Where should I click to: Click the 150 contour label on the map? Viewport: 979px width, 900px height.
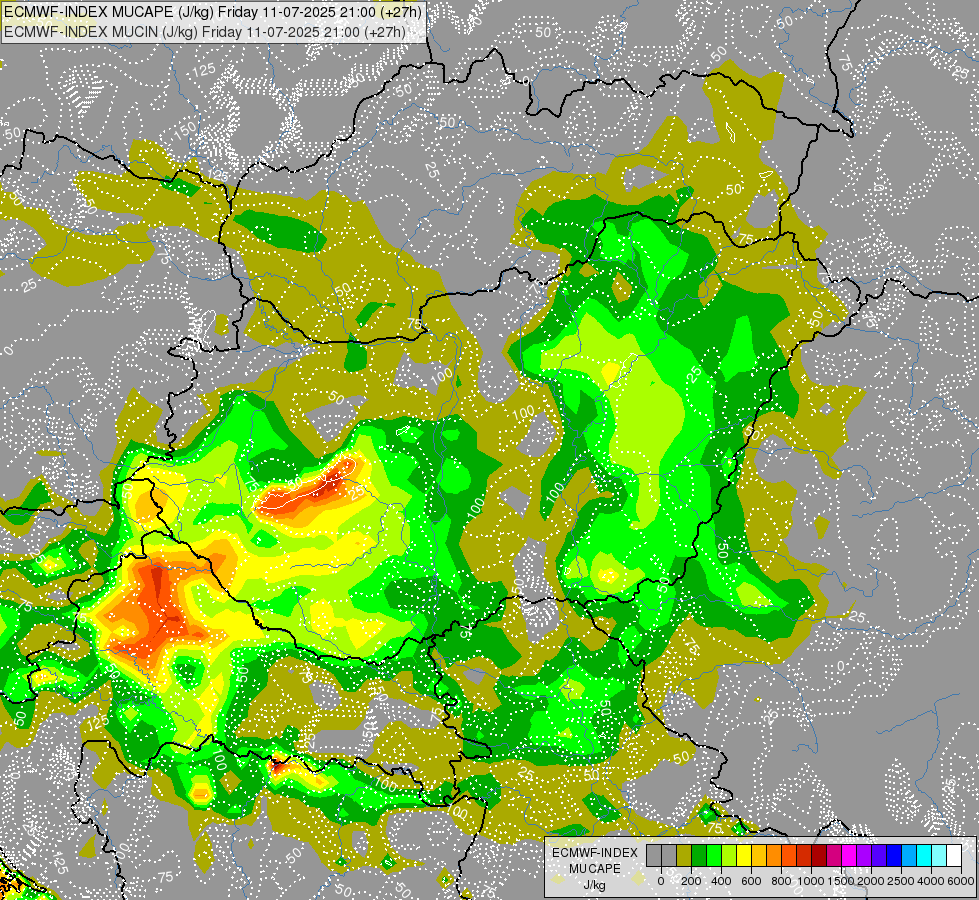[x=185, y=132]
